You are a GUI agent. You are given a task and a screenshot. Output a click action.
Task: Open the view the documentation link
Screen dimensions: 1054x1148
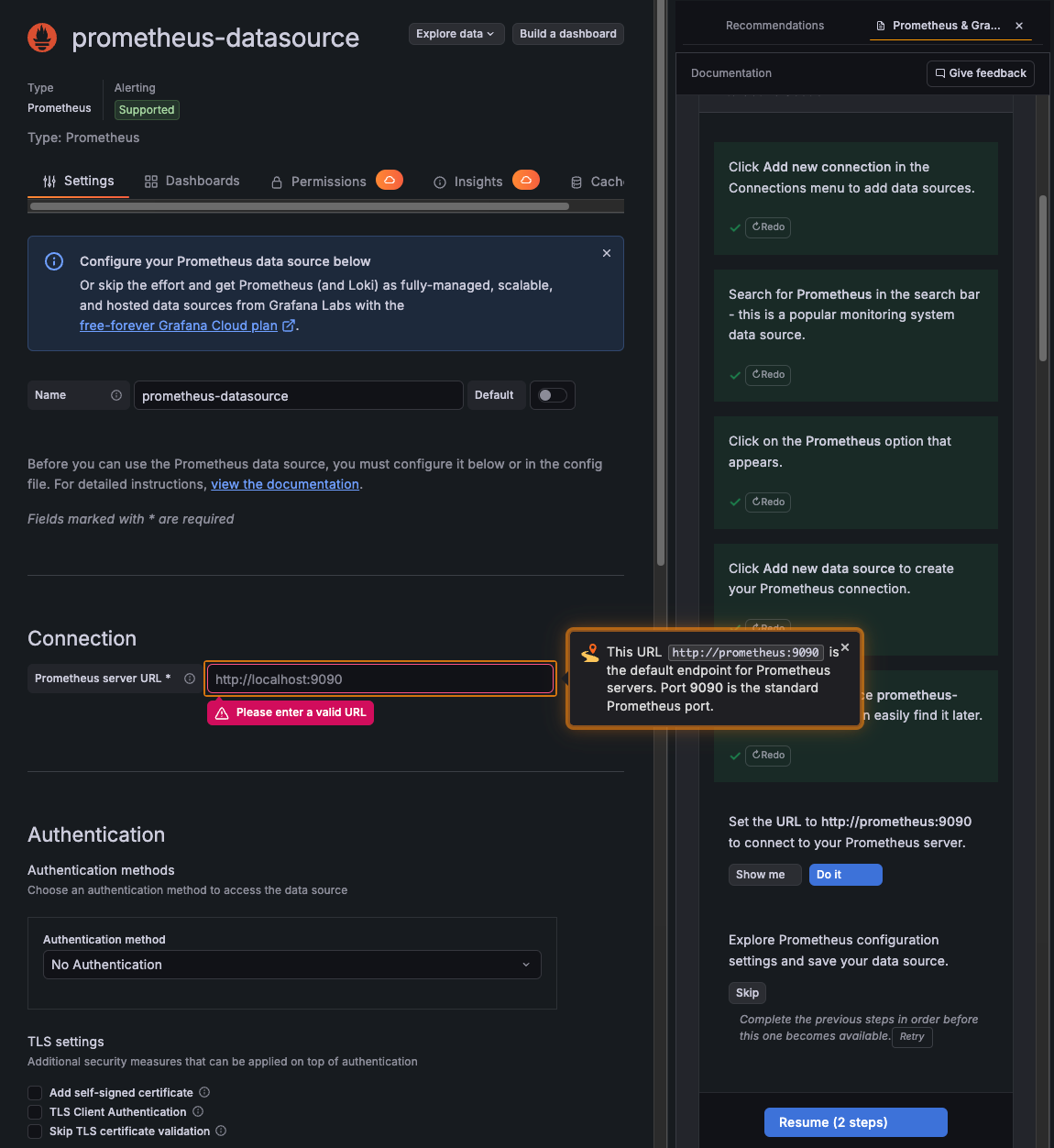(285, 483)
